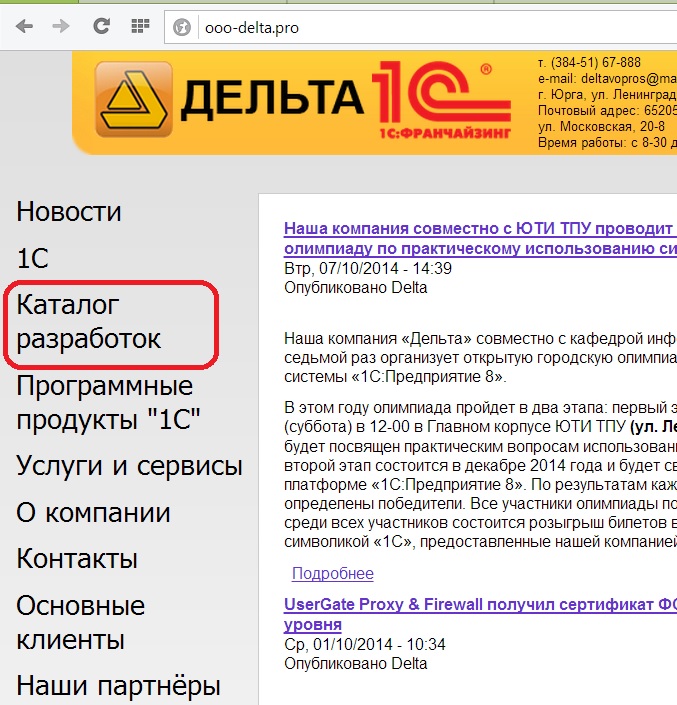Reload the page with the refresh icon

[102, 26]
